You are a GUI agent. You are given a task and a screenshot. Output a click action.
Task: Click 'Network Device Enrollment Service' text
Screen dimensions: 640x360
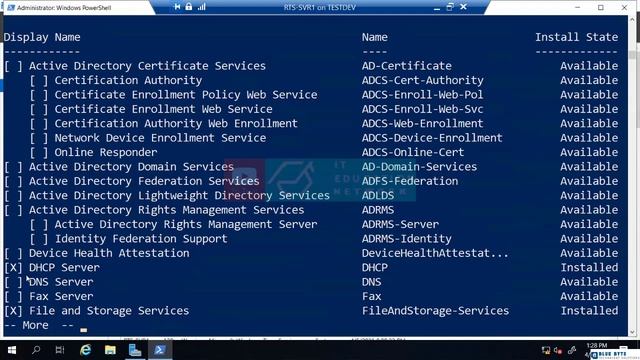[160, 138]
